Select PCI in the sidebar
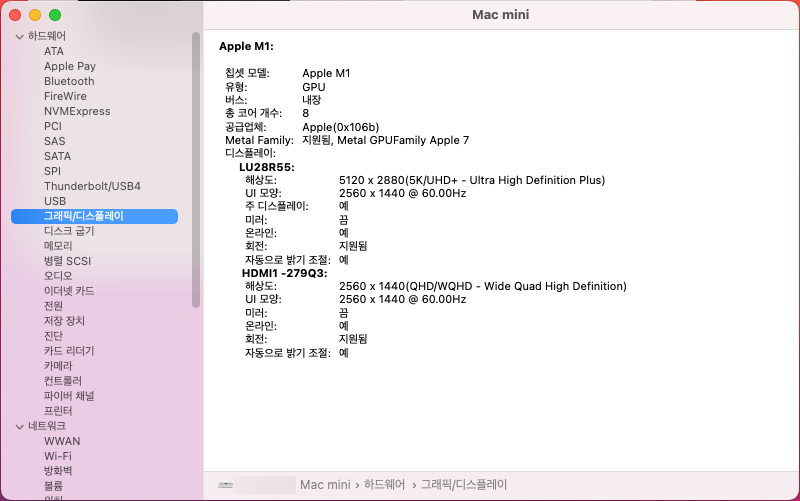The height and width of the screenshot is (501, 800). [53, 126]
